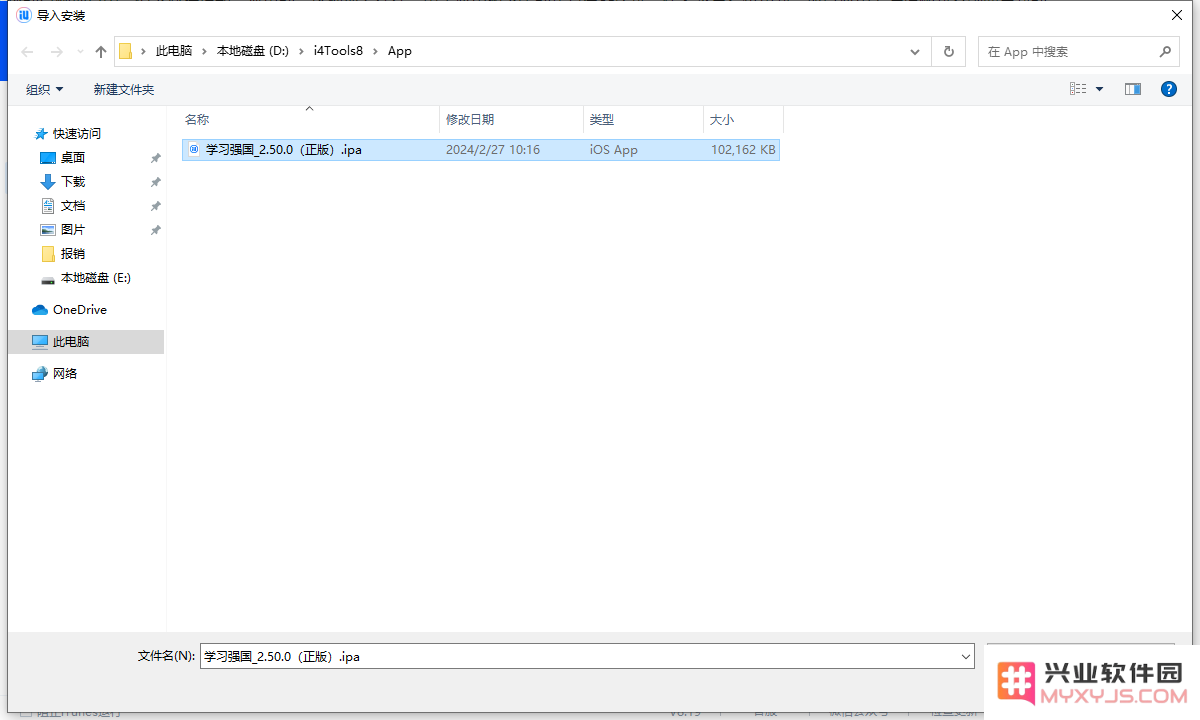Click the magnifier search icon
Image resolution: width=1200 pixels, height=720 pixels.
[1165, 52]
